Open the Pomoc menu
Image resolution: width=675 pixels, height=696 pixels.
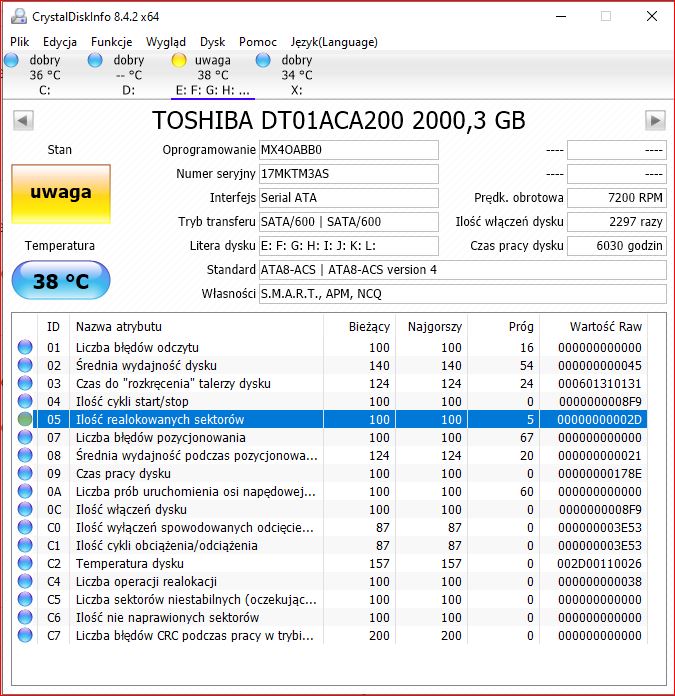[x=258, y=42]
